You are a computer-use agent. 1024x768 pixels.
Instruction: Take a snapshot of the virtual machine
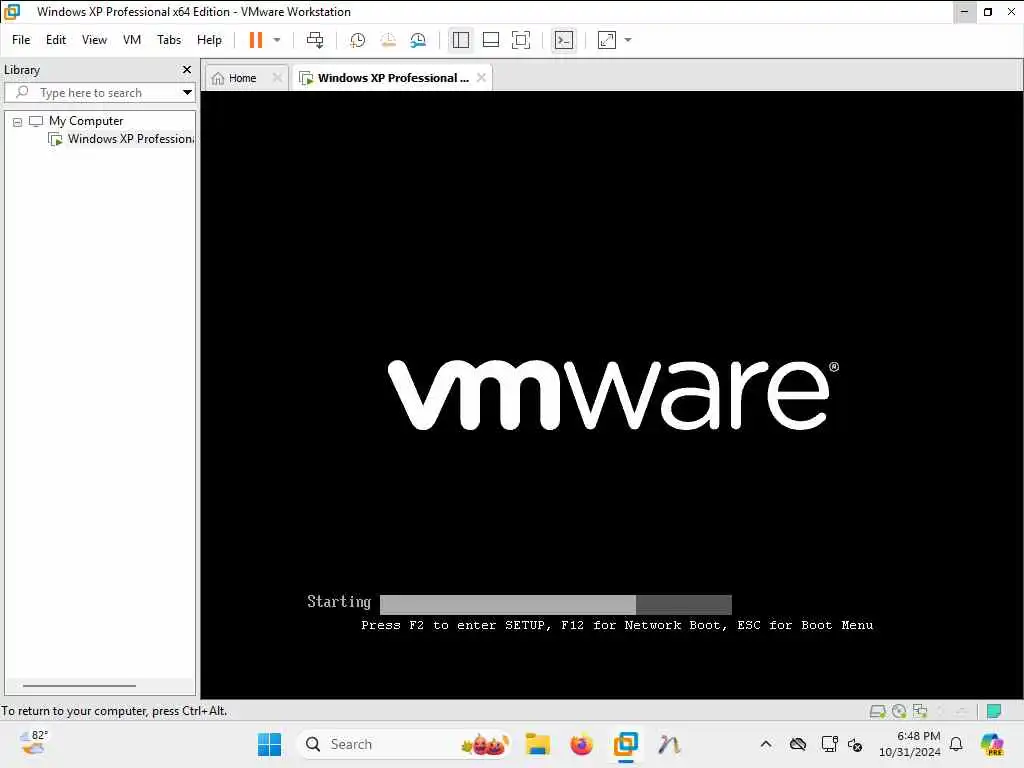tap(357, 40)
